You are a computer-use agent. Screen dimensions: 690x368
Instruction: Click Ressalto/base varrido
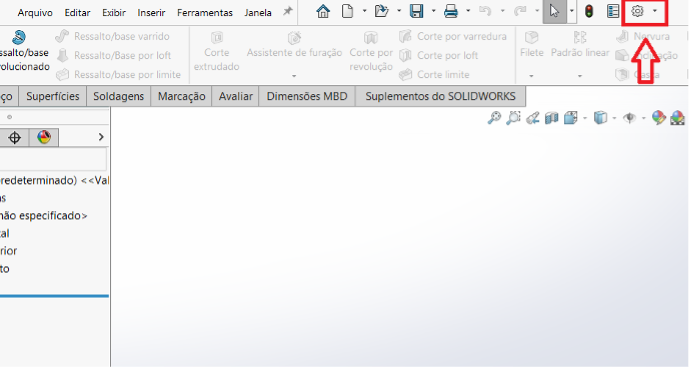113,36
